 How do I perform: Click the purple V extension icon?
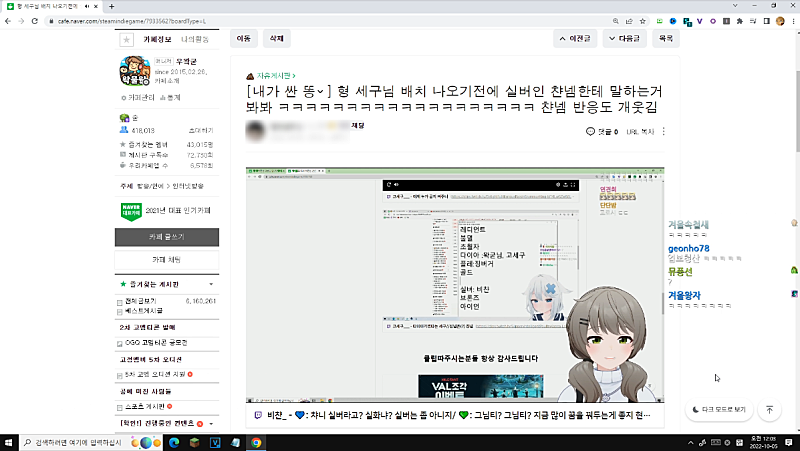coord(699,21)
